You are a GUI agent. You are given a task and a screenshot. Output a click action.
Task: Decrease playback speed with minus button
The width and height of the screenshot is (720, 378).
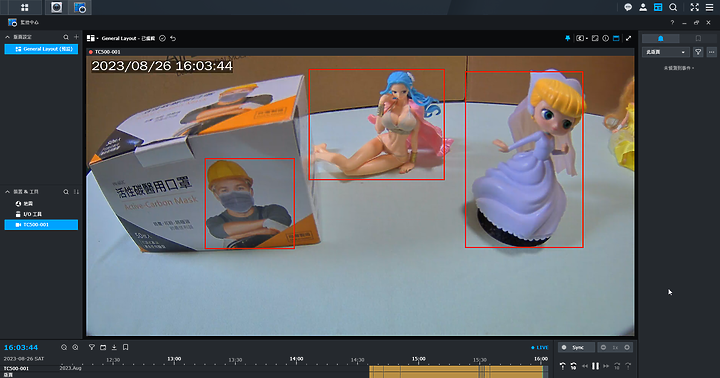pyautogui.click(x=603, y=348)
